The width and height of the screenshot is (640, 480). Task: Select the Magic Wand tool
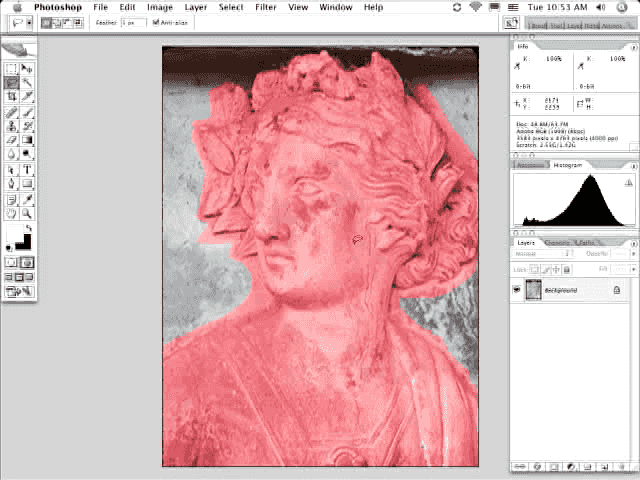(x=27, y=83)
